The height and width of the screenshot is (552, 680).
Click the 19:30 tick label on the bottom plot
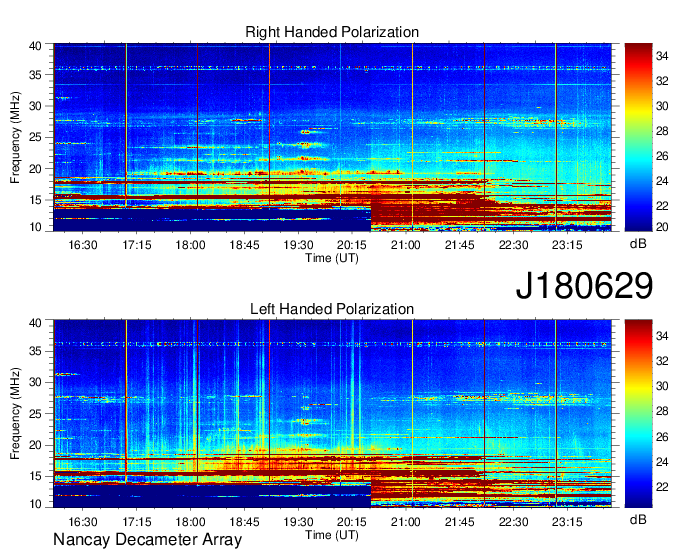[298, 522]
